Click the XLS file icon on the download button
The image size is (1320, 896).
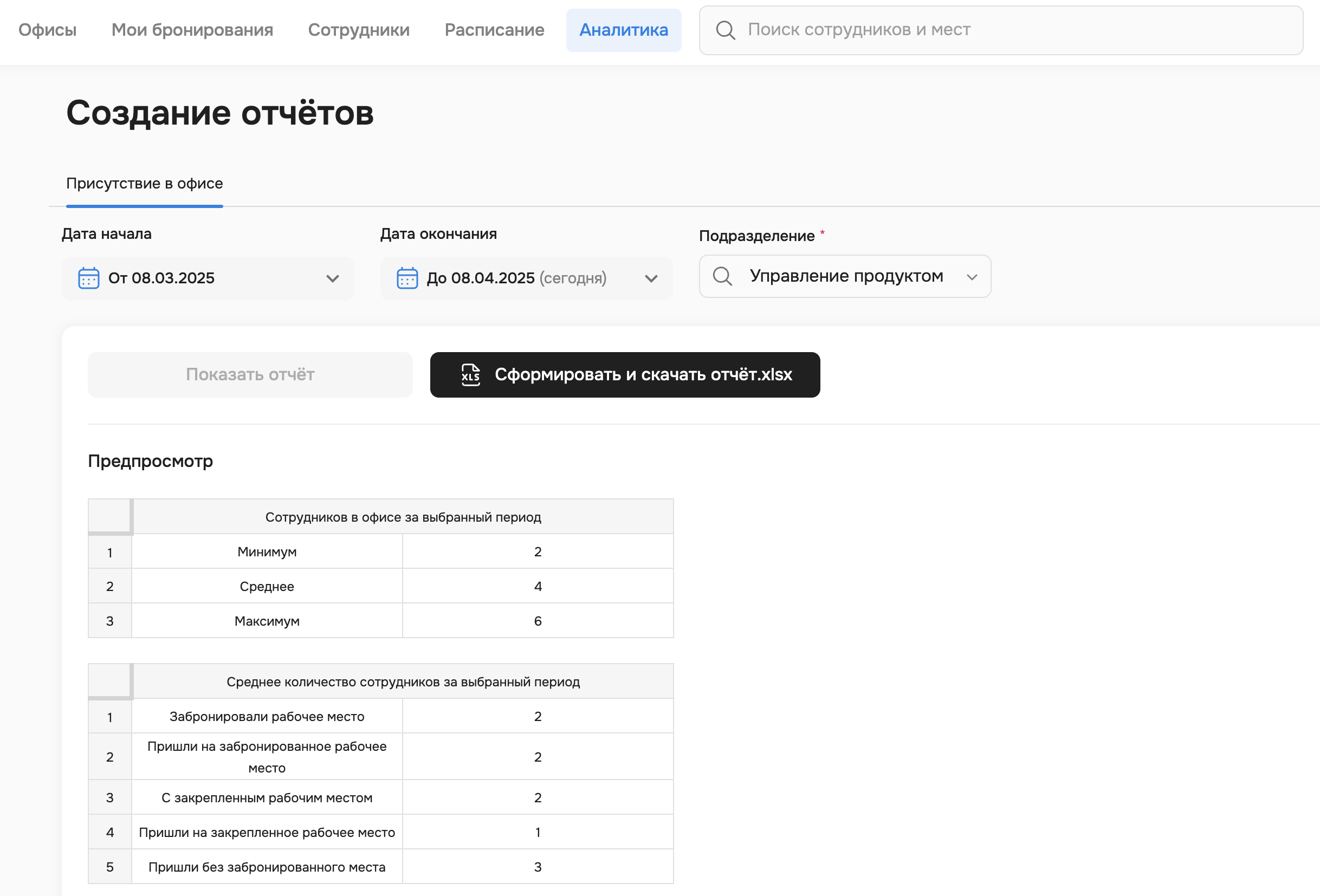(470, 375)
